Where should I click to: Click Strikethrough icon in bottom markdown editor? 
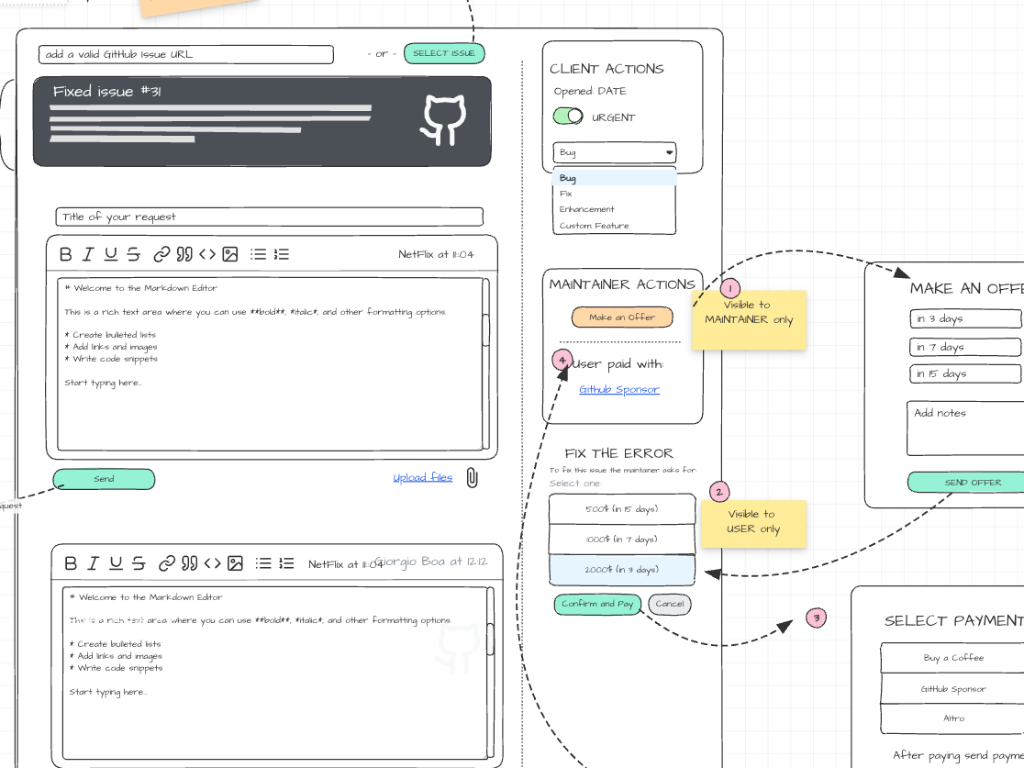(138, 563)
